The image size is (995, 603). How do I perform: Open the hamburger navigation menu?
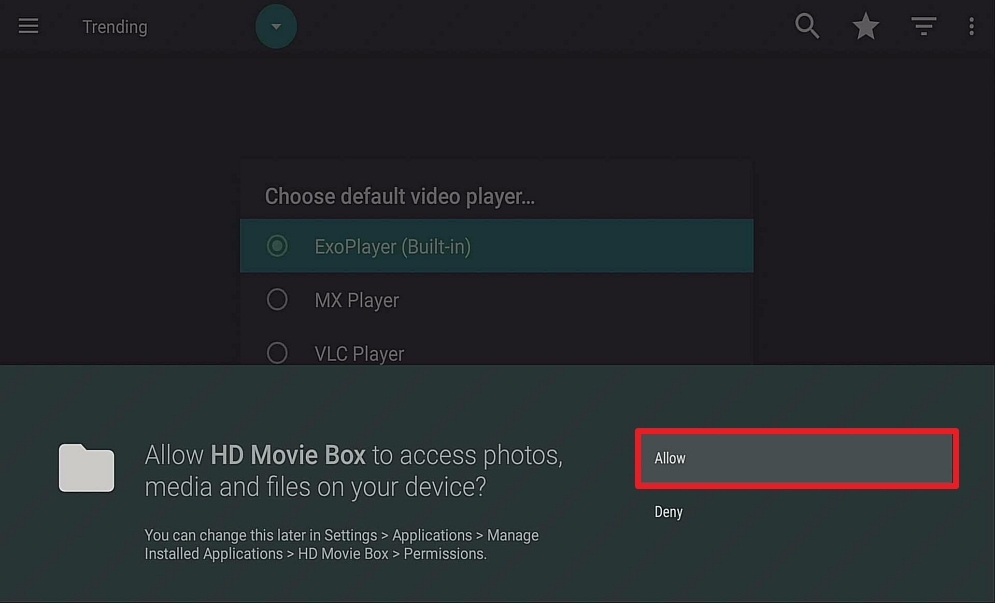pyautogui.click(x=28, y=26)
